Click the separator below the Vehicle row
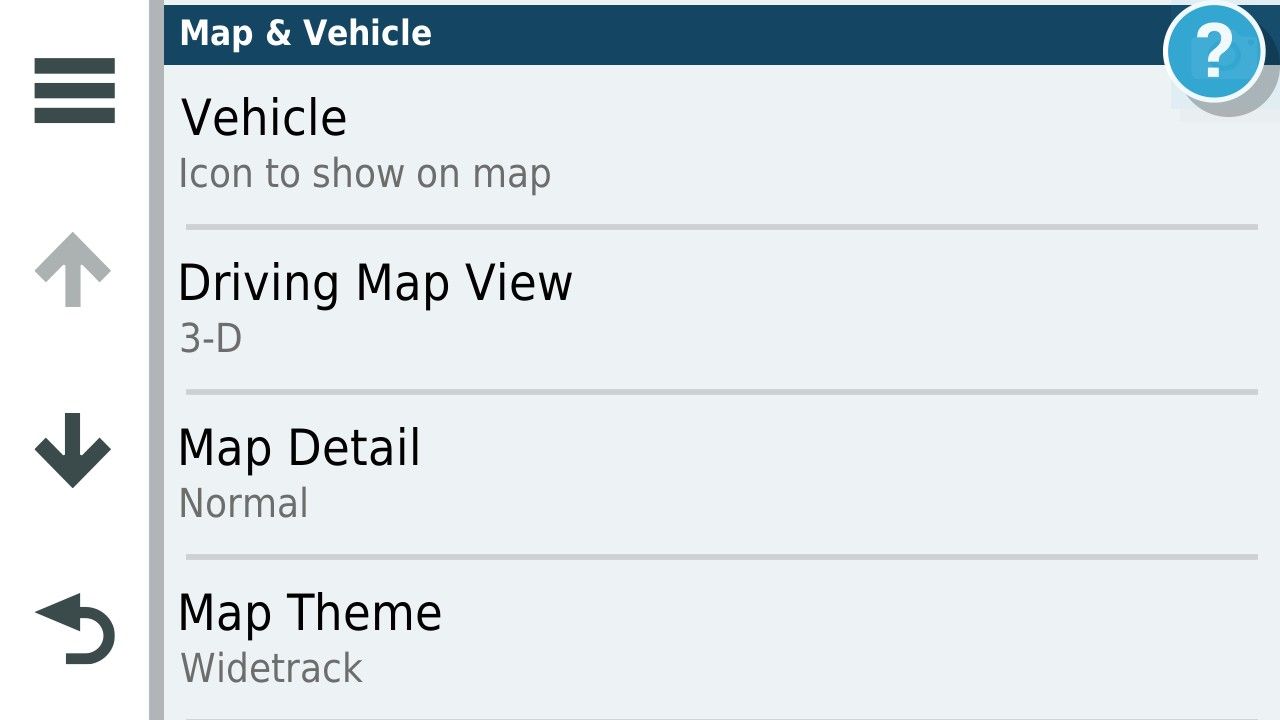The width and height of the screenshot is (1280, 720). click(722, 227)
